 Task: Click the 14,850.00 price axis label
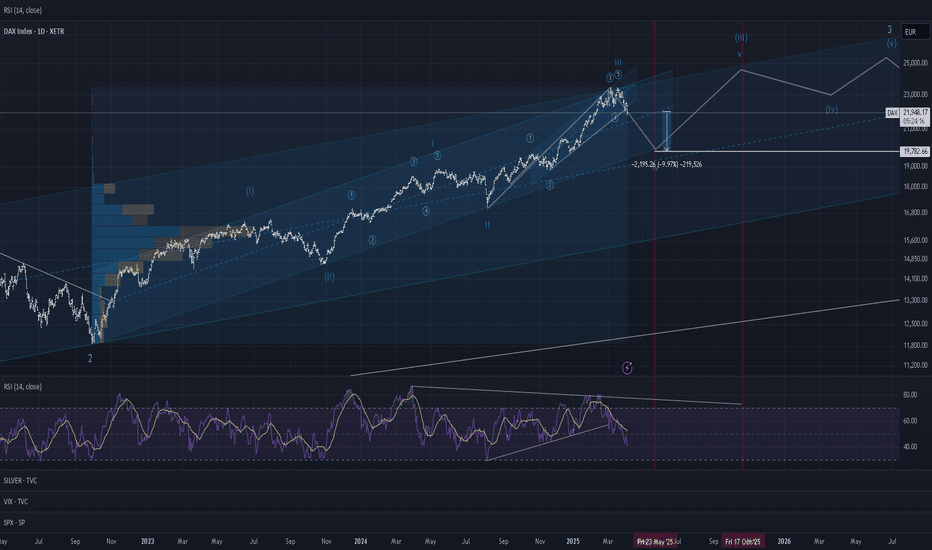point(915,259)
